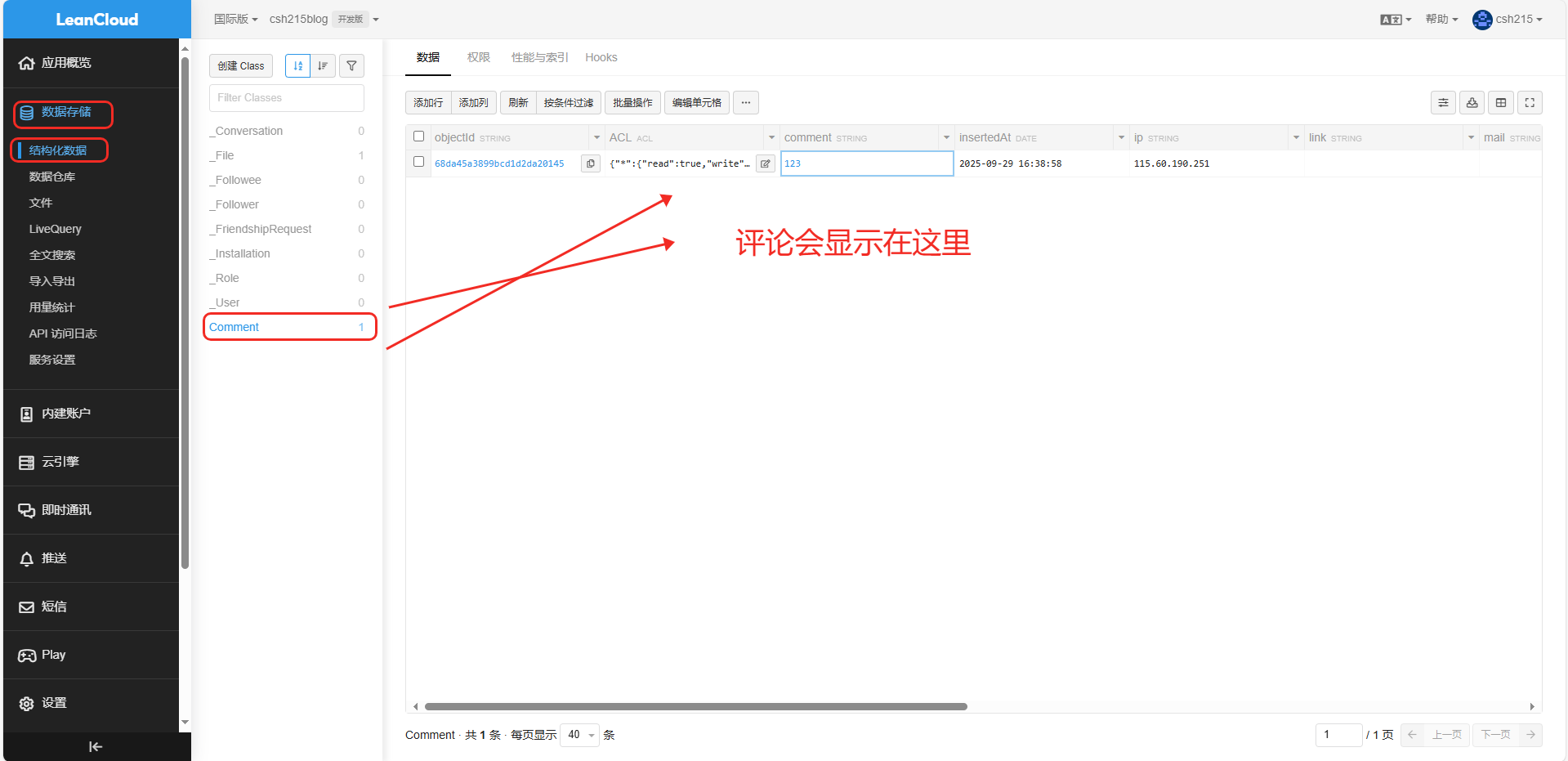Switch to the Hooks tab
The height and width of the screenshot is (761, 1568).
click(601, 57)
